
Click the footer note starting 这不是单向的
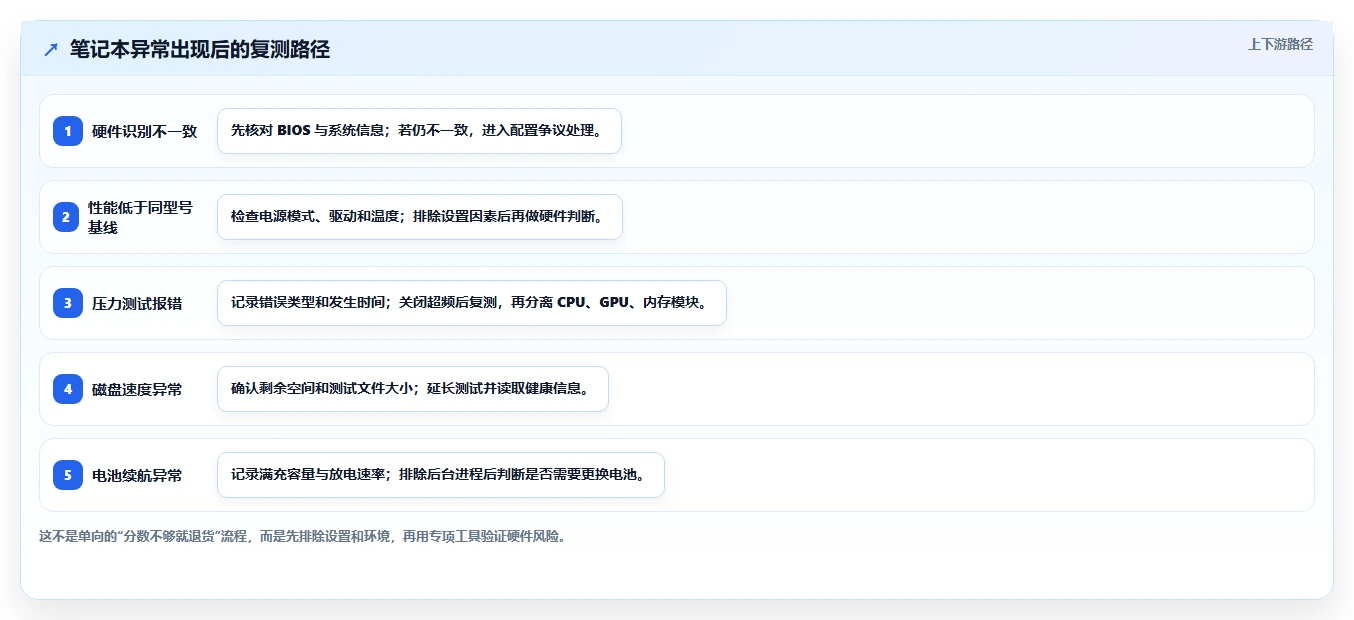pos(303,536)
